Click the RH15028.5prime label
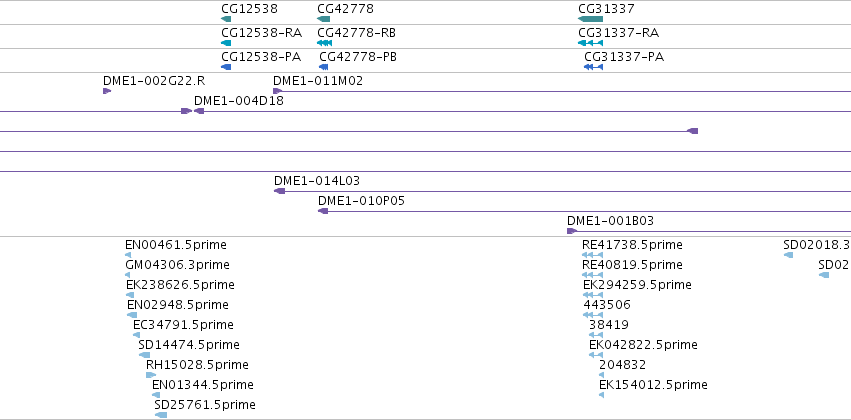851x420 pixels. click(x=198, y=365)
